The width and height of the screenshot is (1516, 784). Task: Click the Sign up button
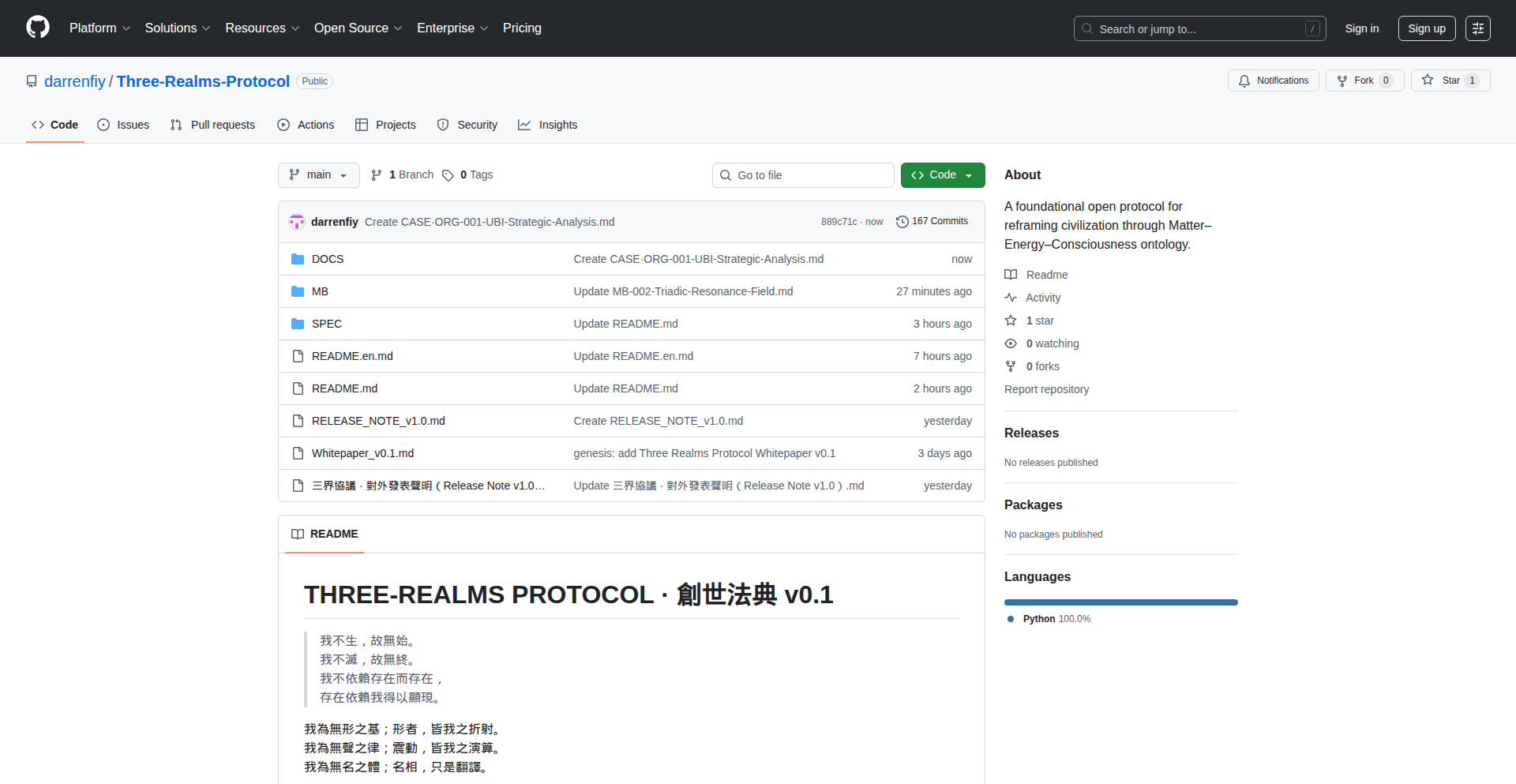tap(1426, 28)
